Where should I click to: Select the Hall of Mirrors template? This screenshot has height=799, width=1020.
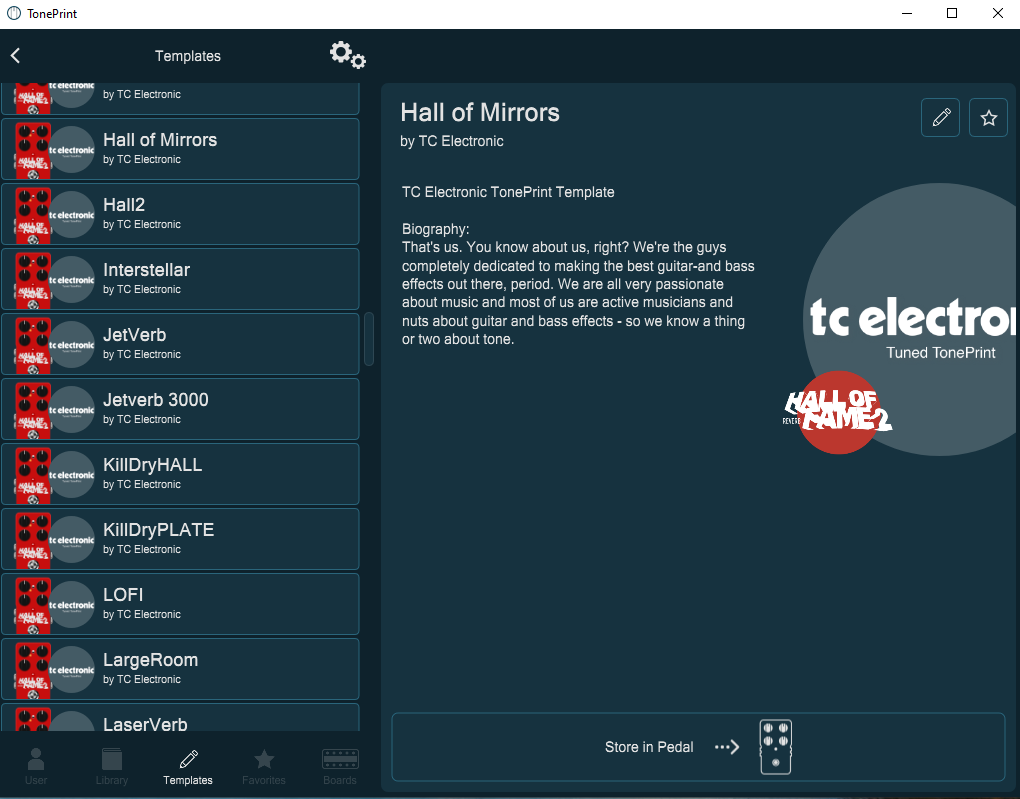pyautogui.click(x=180, y=149)
